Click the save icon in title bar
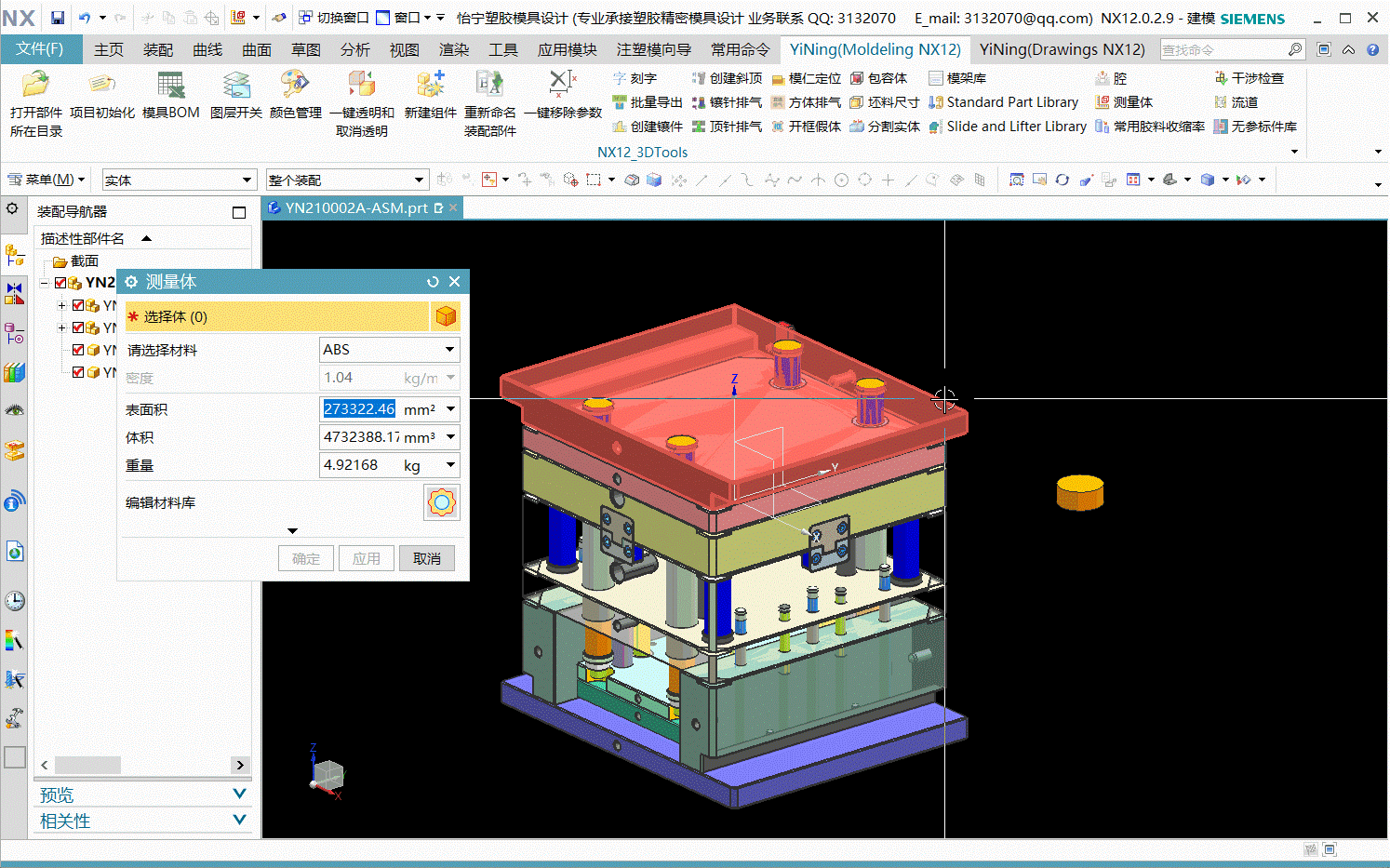Image resolution: width=1390 pixels, height=868 pixels. tap(58, 18)
